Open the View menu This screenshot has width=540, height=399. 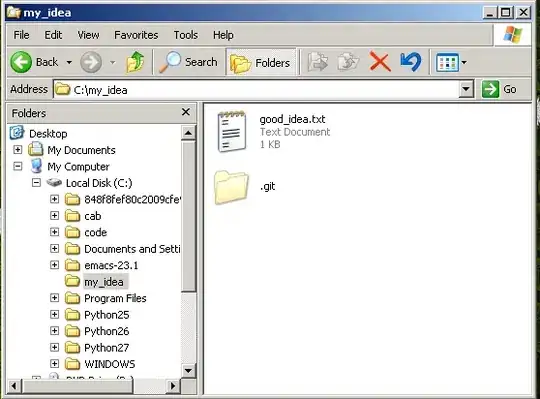pyautogui.click(x=88, y=35)
